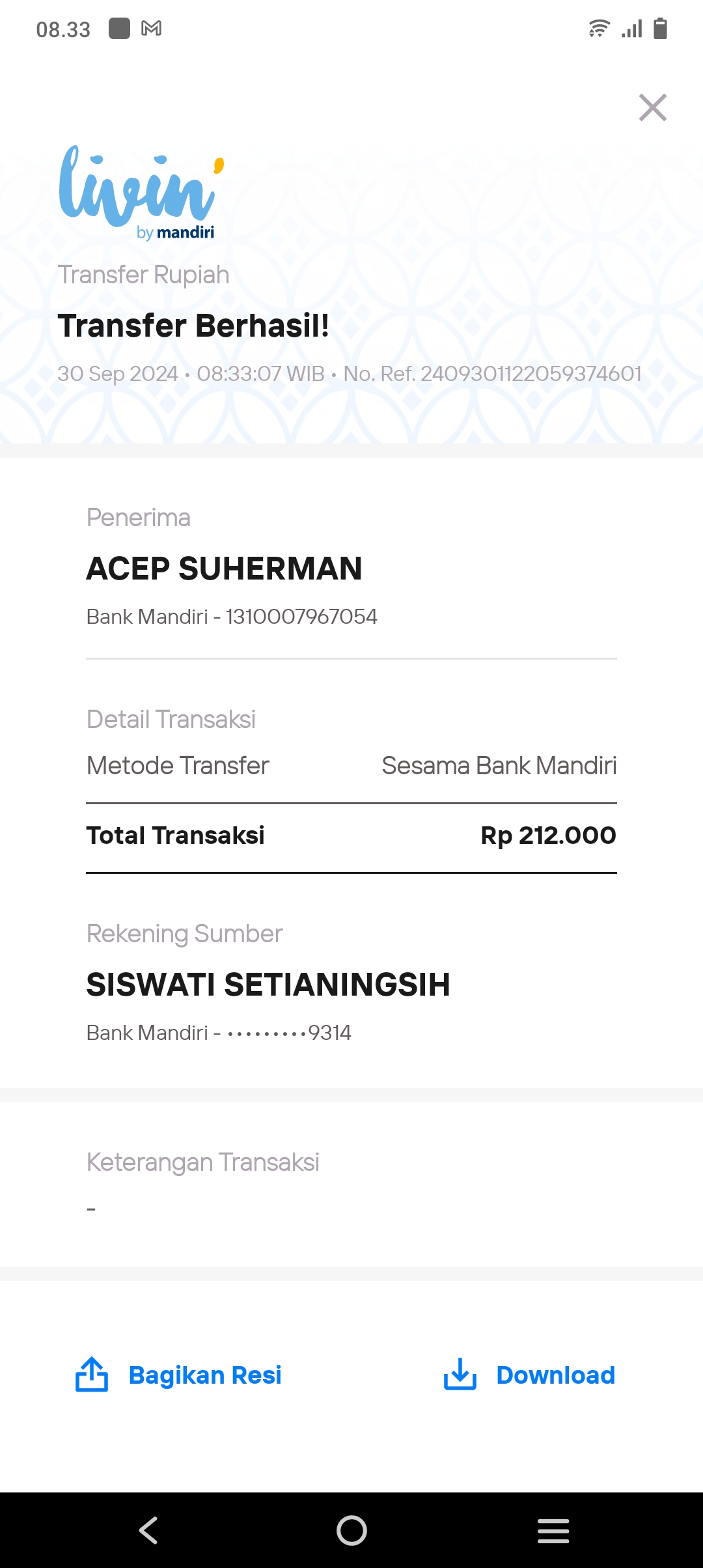Tap the Wi-Fi status icon
Screen dimensions: 703x1568
(x=599, y=29)
